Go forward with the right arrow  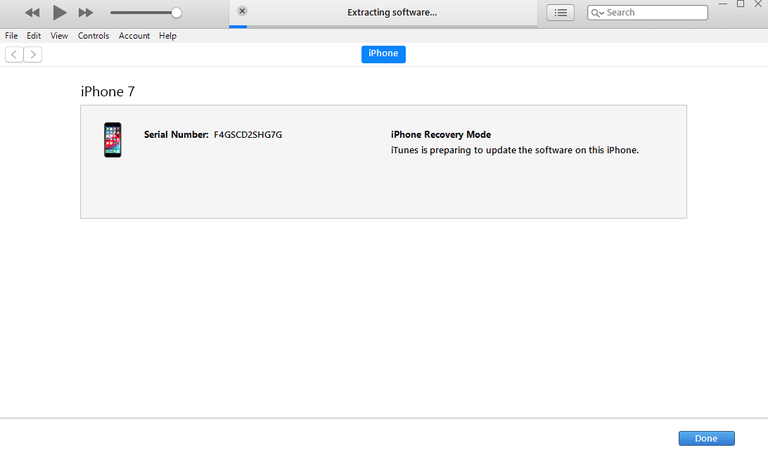pyautogui.click(x=33, y=54)
